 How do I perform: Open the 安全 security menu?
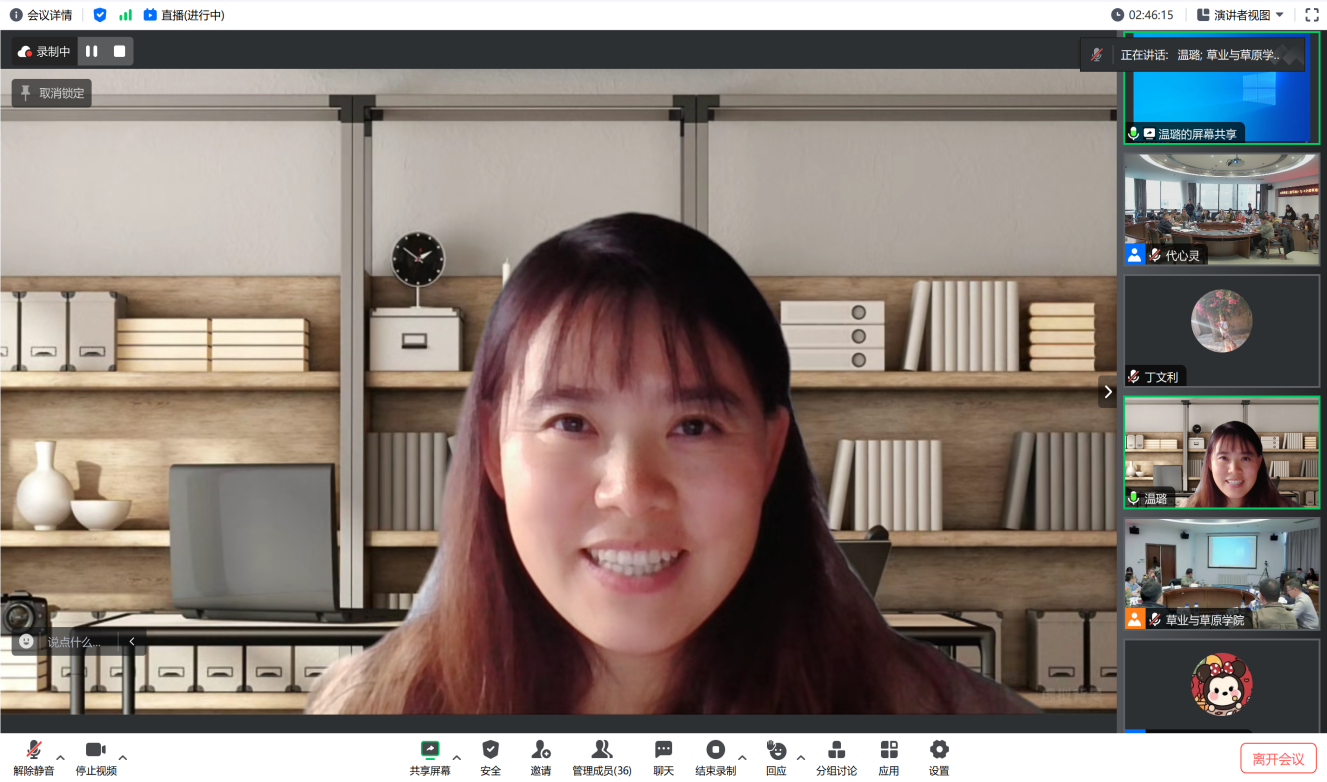[x=490, y=758]
